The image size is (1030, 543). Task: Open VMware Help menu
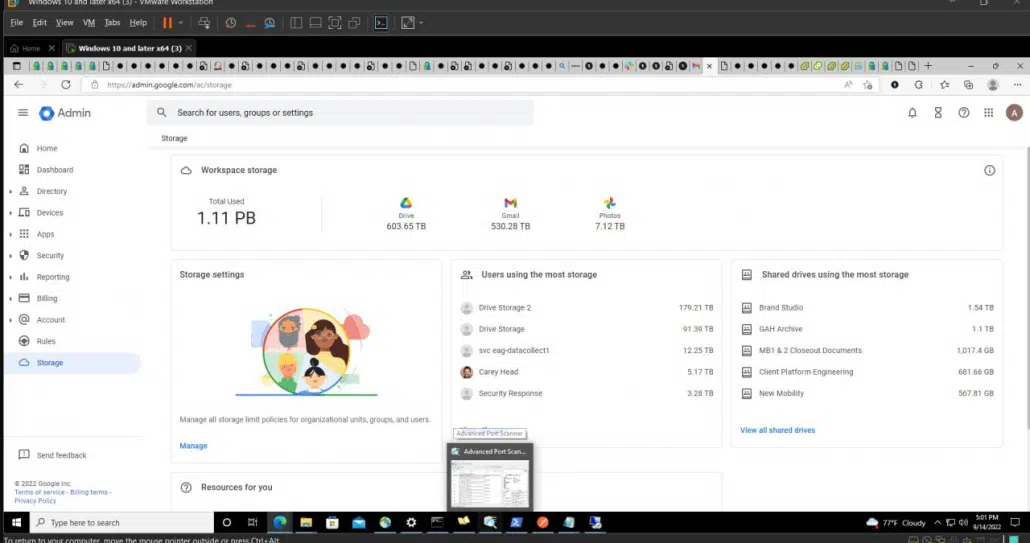click(x=138, y=23)
